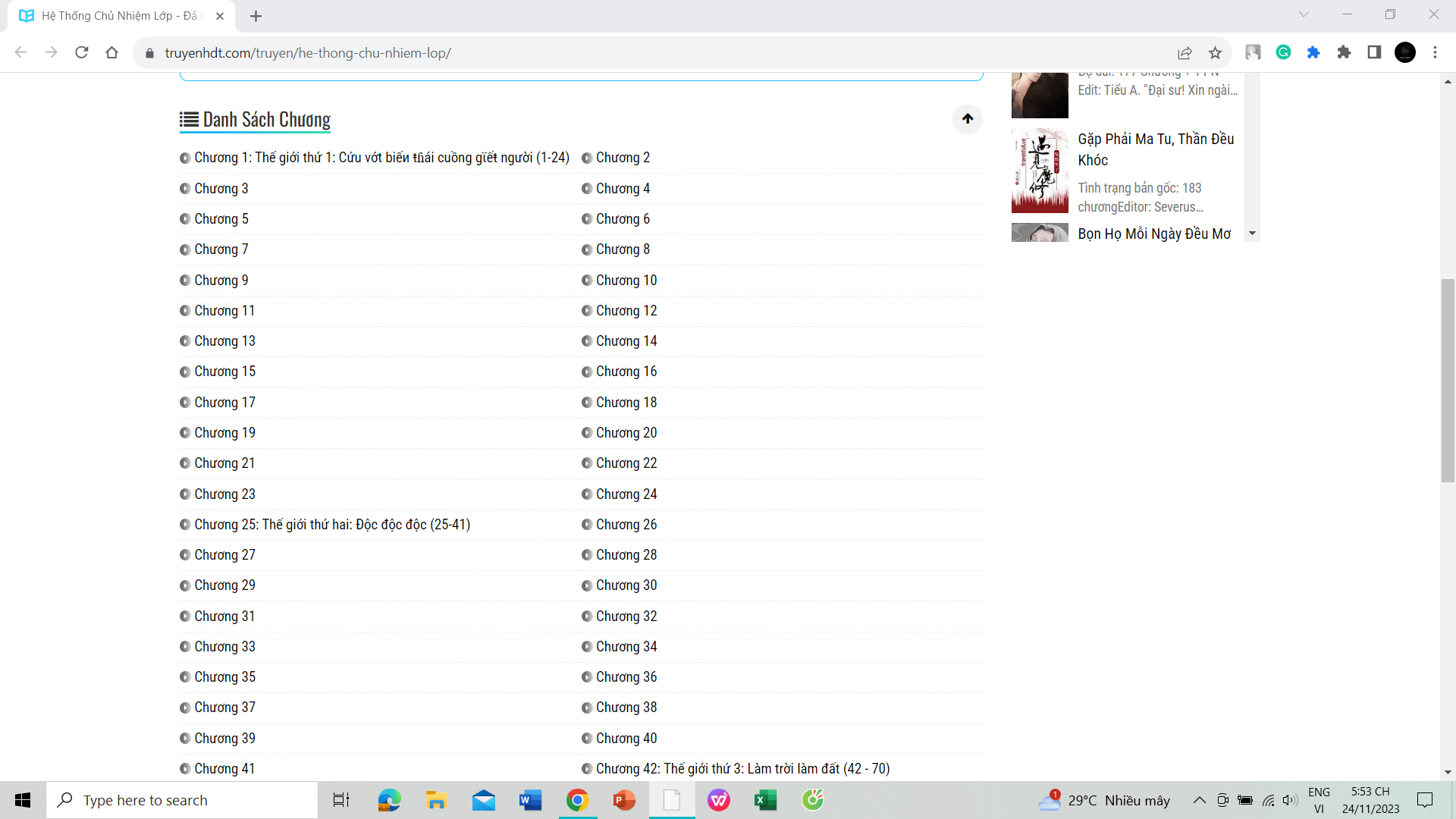The height and width of the screenshot is (819, 1456).
Task: Open a new browser tab
Action: click(x=256, y=16)
